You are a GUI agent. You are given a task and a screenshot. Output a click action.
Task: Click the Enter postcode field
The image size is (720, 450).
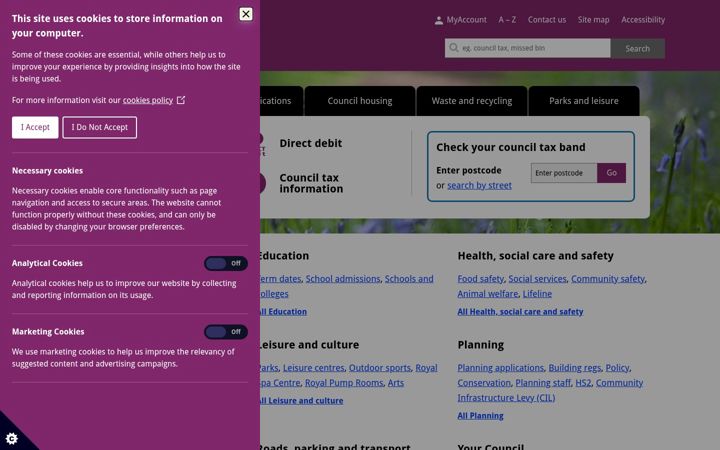tap(564, 173)
